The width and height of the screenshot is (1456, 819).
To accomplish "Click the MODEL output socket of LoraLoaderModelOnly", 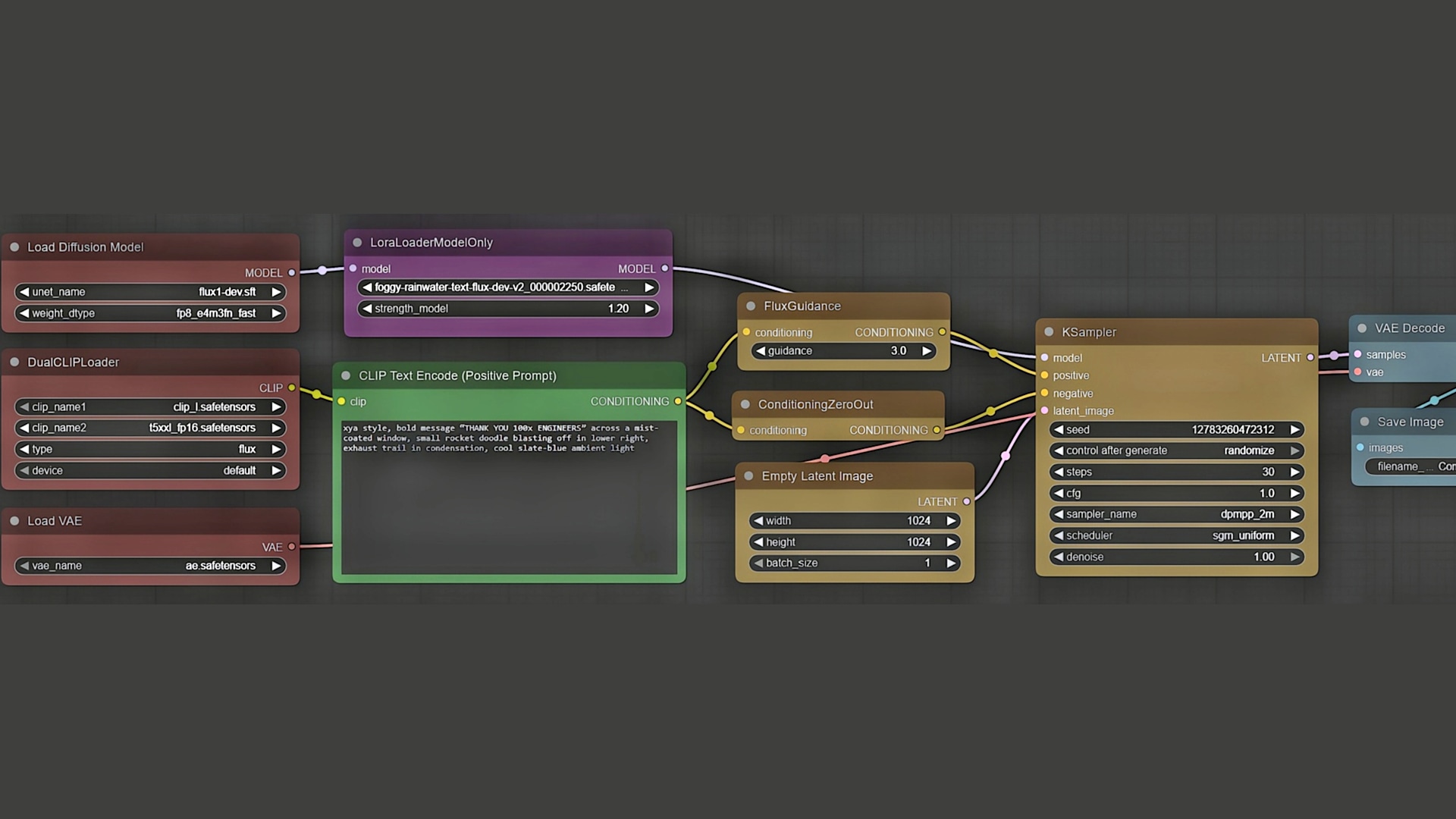I will click(665, 268).
